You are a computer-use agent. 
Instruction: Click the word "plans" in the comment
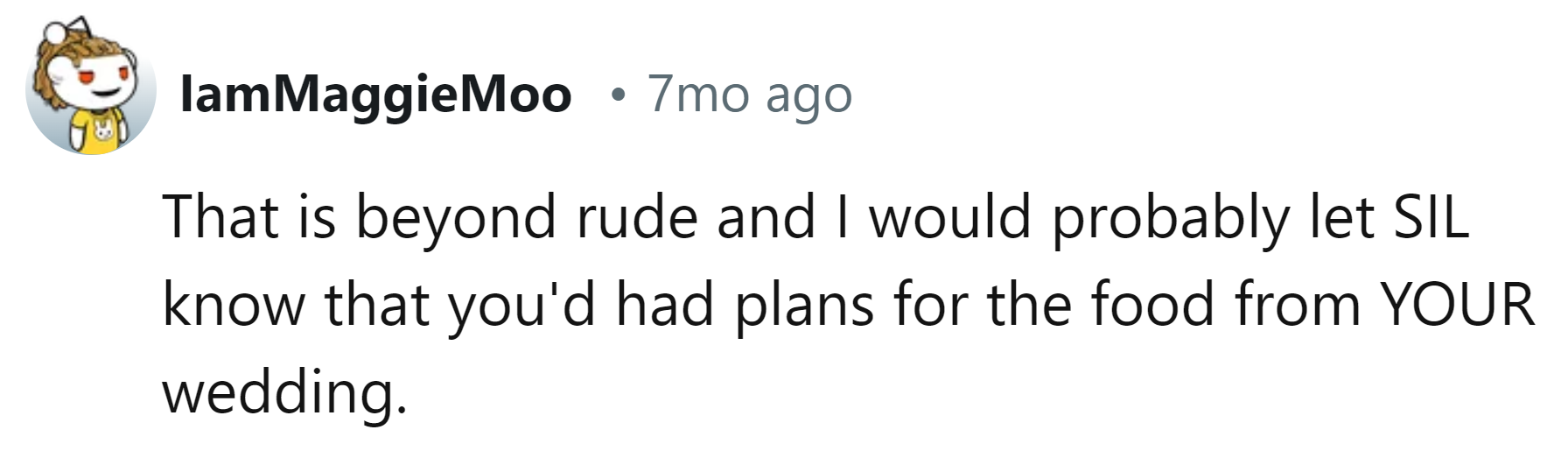point(804,305)
